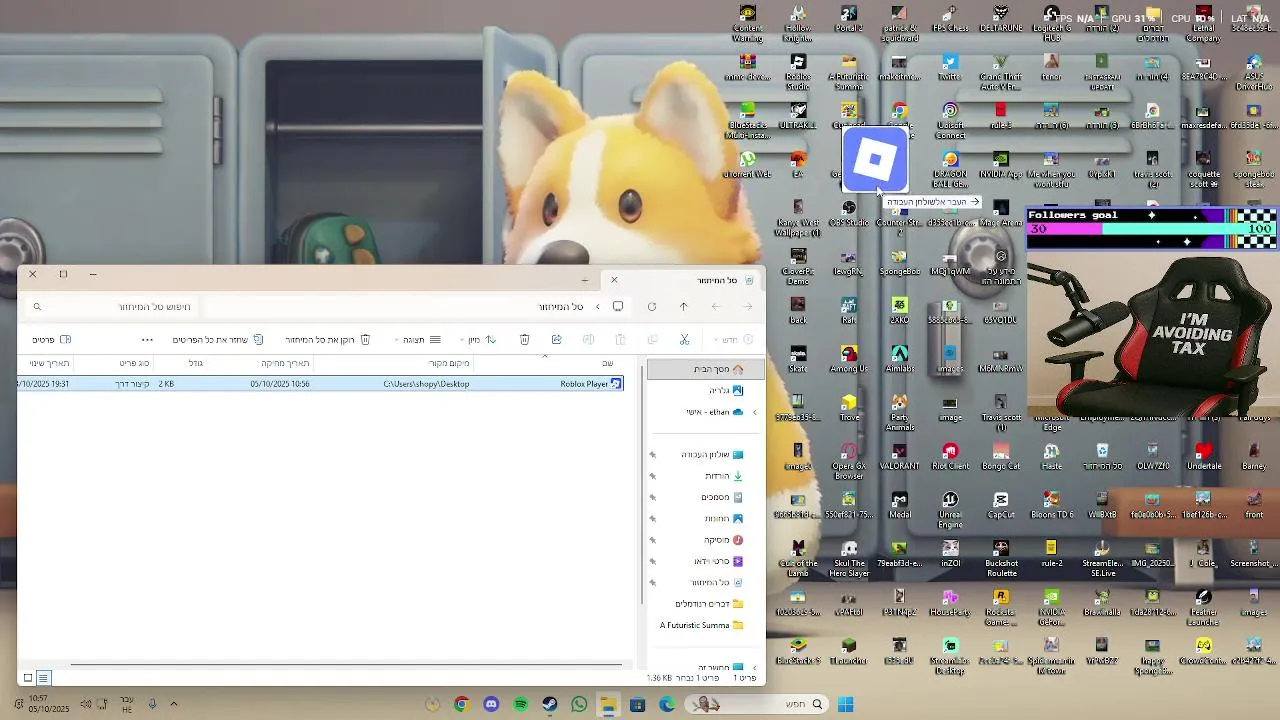Show hidden system tray icons chevron
This screenshot has height=720, width=1280.
tap(173, 704)
